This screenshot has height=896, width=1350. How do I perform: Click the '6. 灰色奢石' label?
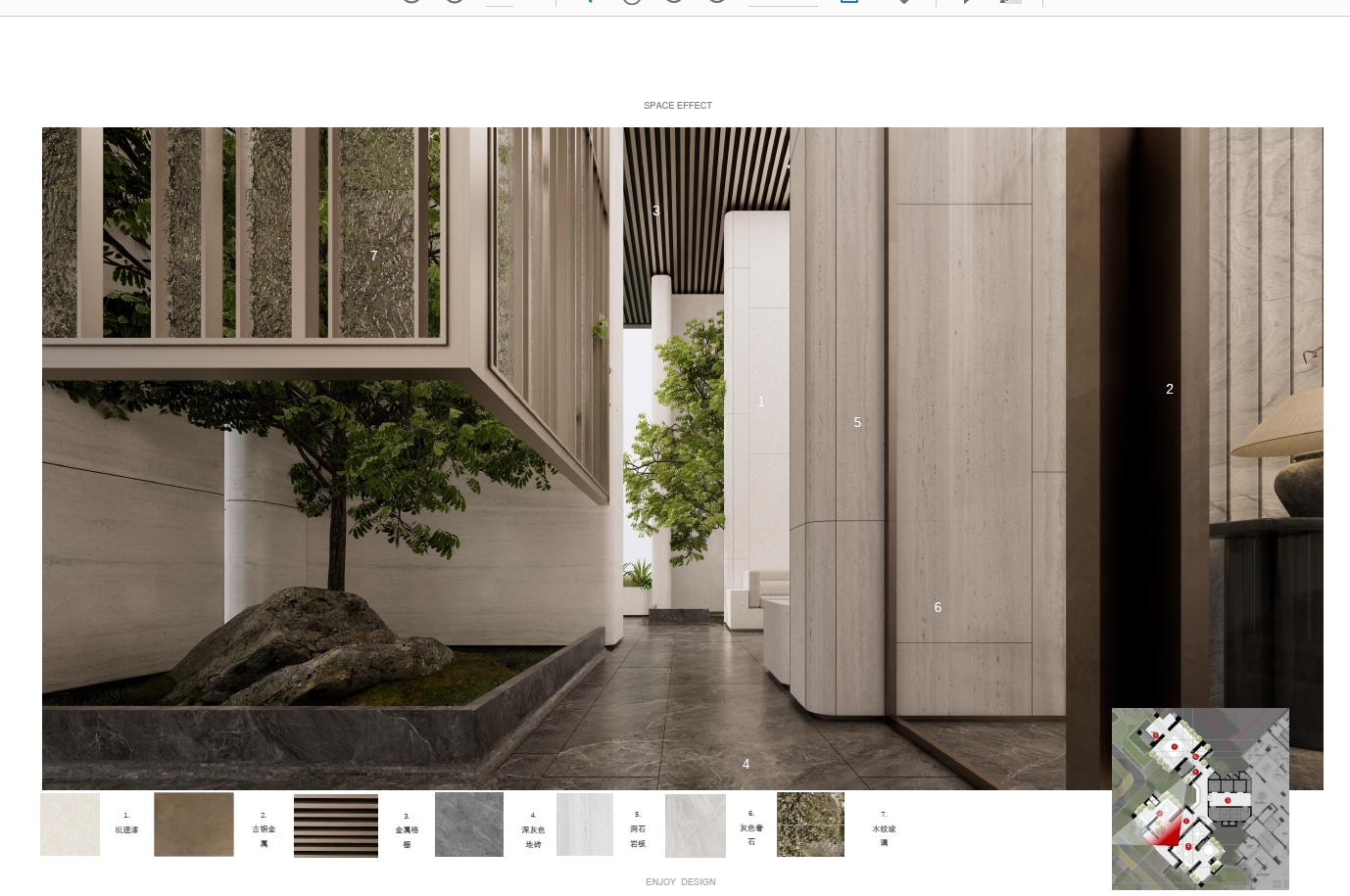pyautogui.click(x=751, y=828)
